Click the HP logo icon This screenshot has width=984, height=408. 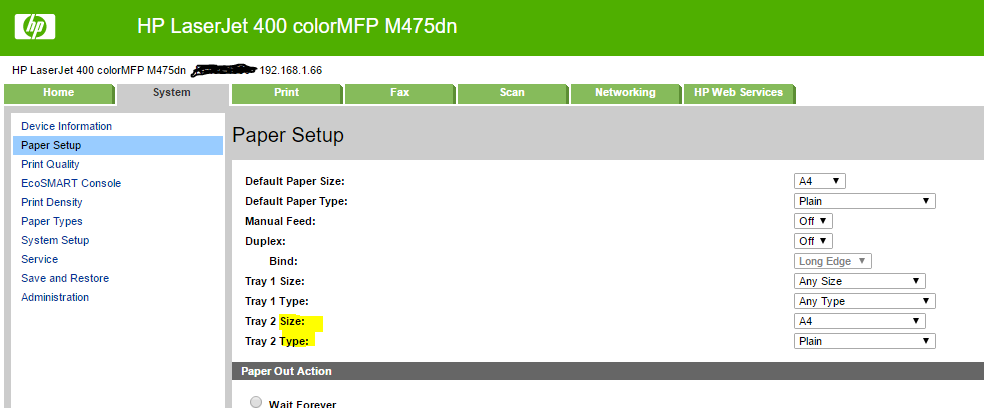pos(35,27)
